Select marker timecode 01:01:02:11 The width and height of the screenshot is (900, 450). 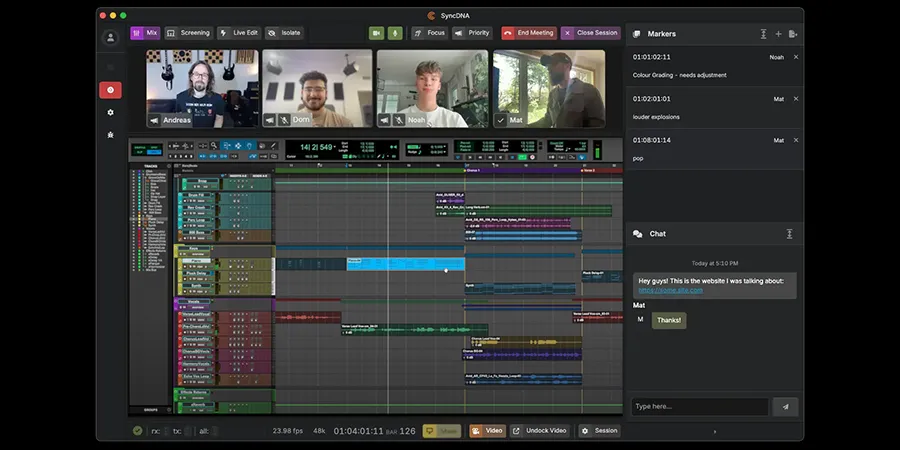[x=651, y=57]
